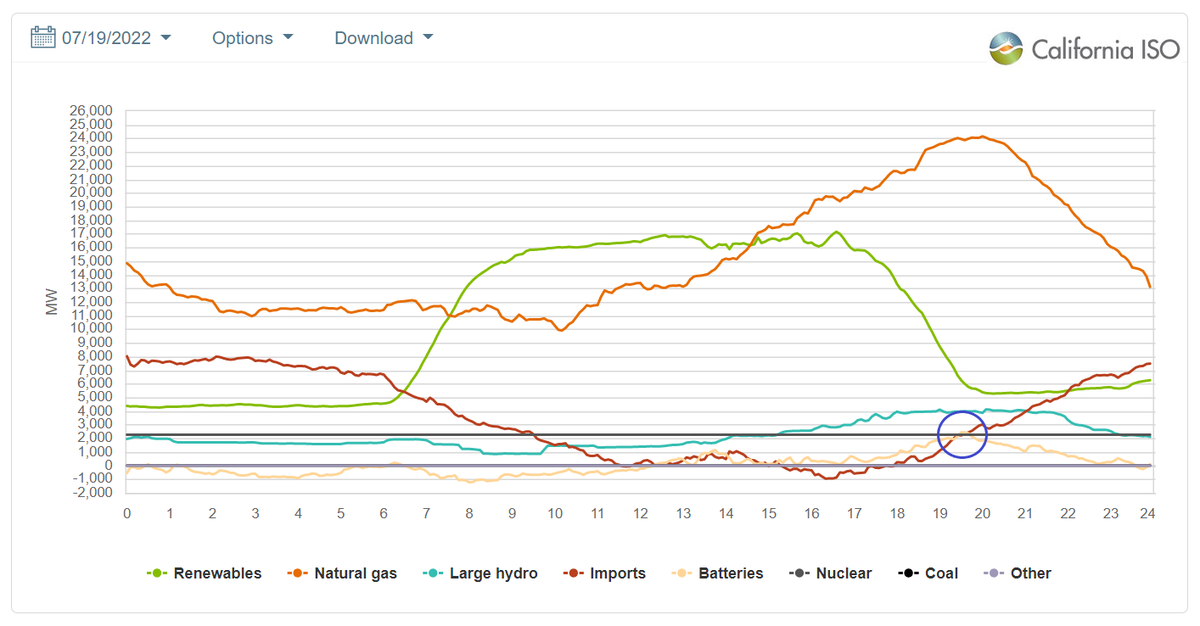The width and height of the screenshot is (1200, 626).
Task: Click the Imports legend marker
Action: coord(571,572)
